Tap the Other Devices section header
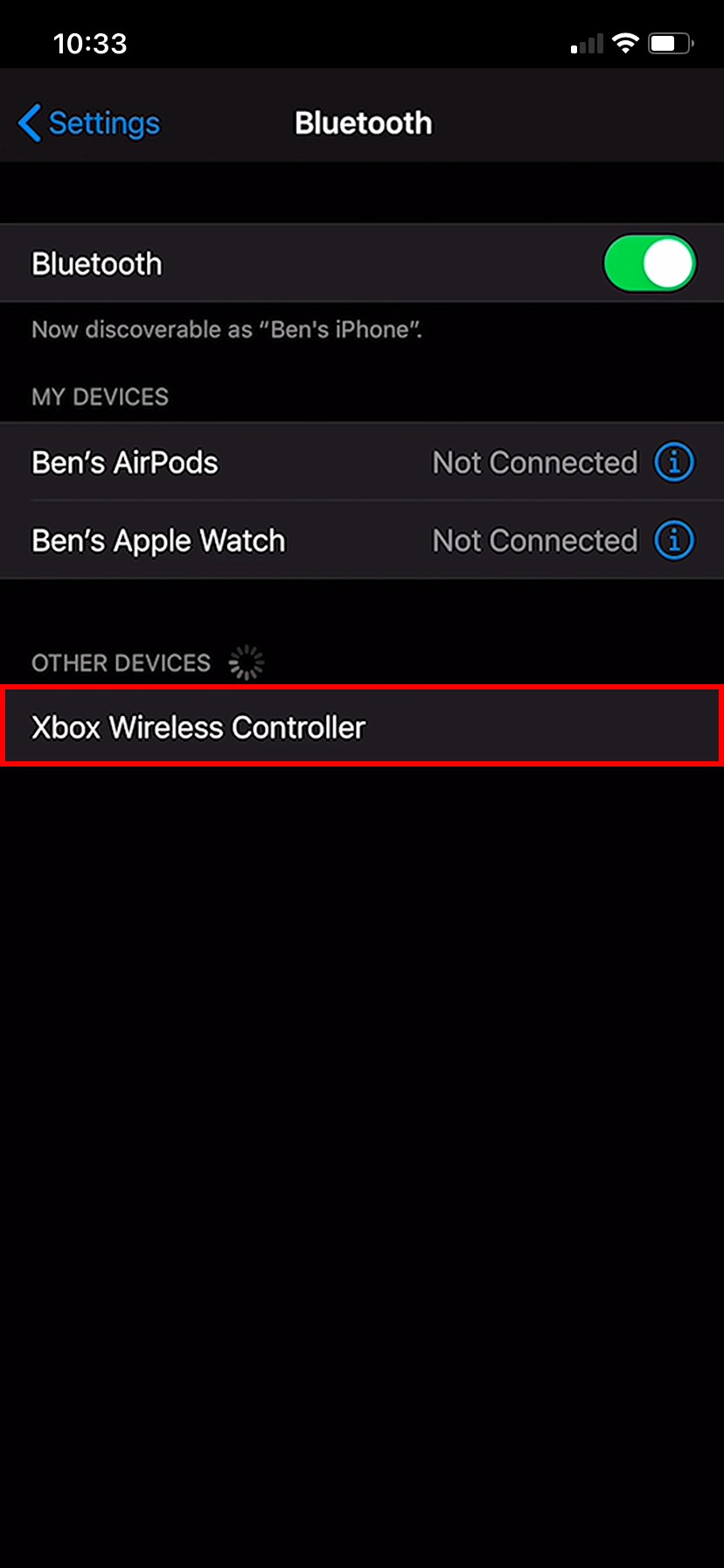This screenshot has height=1568, width=724. pos(121,662)
